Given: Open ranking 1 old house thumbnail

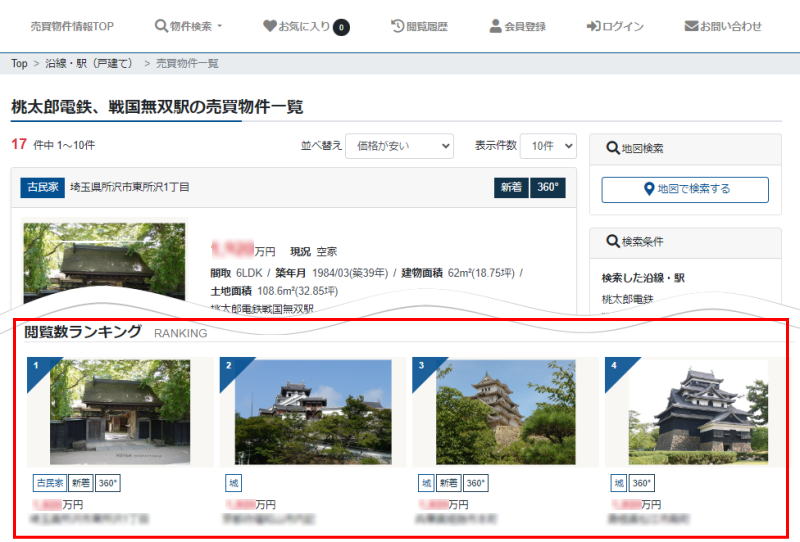Looking at the screenshot, I should 120,412.
